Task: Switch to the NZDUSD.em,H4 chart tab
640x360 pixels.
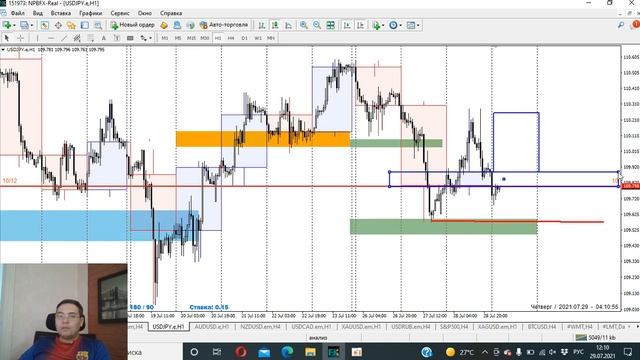Action: pos(260,327)
